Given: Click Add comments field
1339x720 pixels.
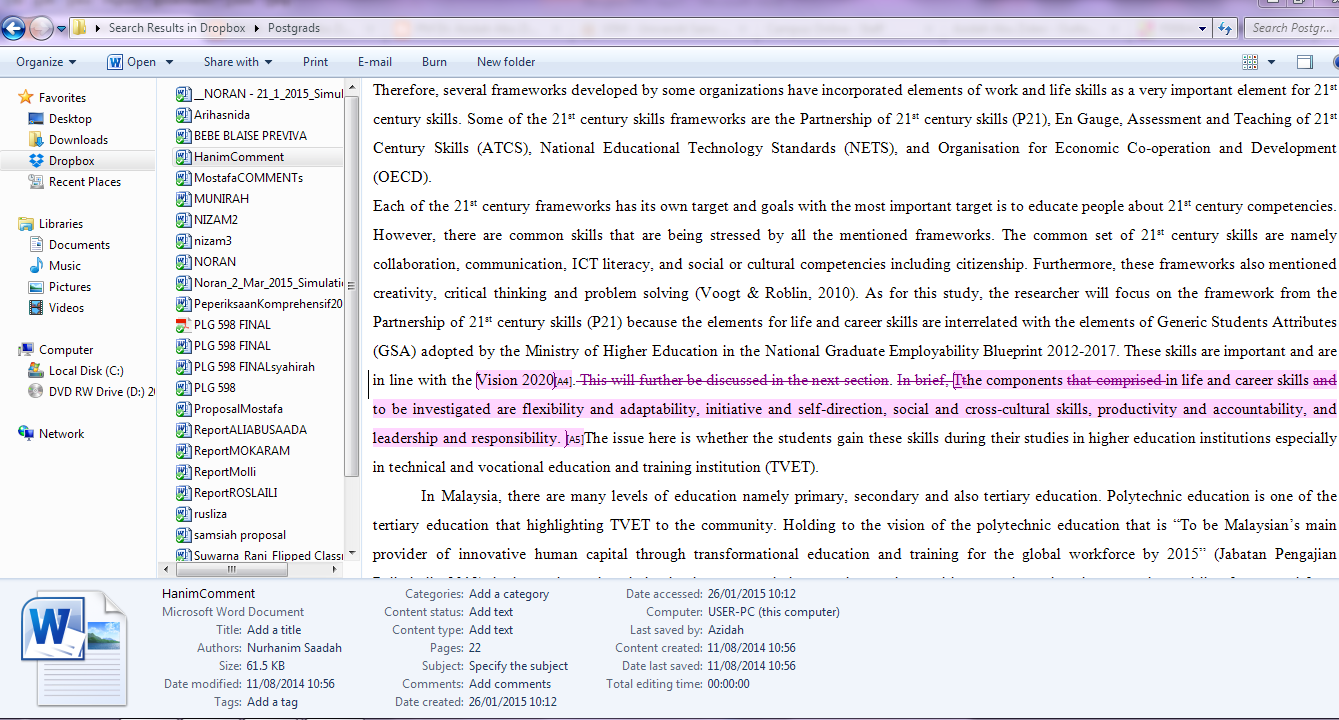Looking at the screenshot, I should pyautogui.click(x=509, y=684).
